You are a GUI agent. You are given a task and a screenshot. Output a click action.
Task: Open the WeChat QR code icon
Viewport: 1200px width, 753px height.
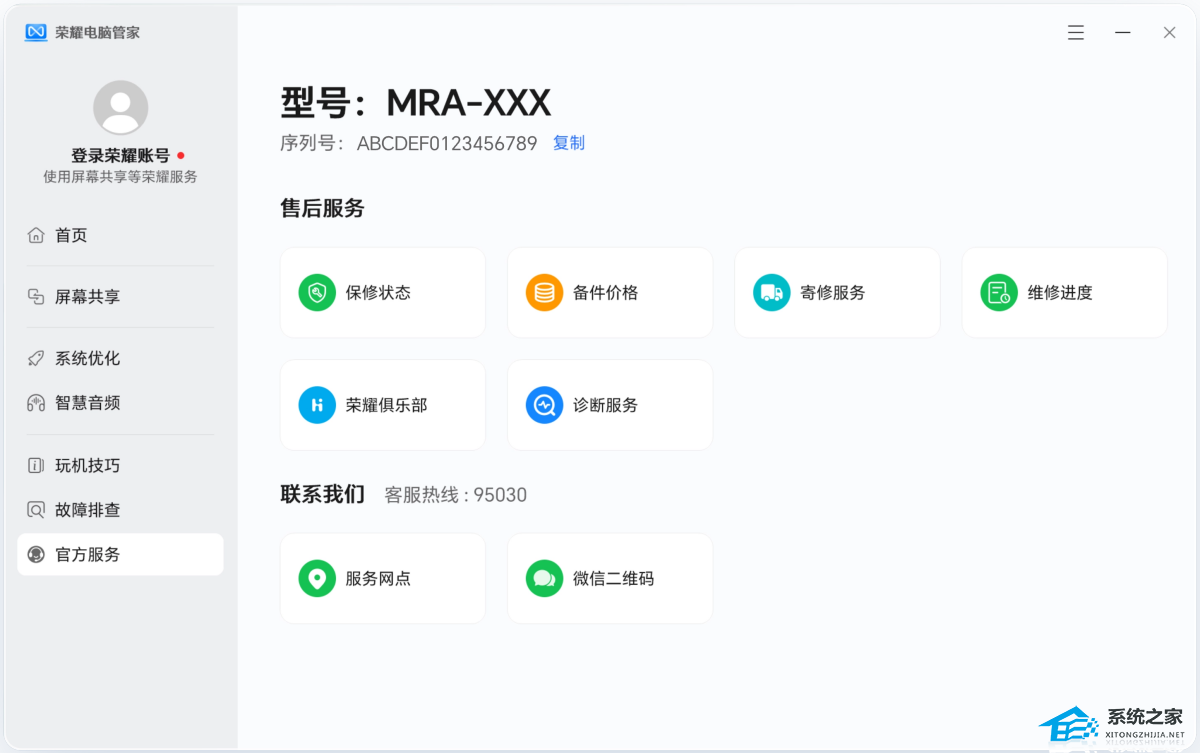click(x=545, y=578)
